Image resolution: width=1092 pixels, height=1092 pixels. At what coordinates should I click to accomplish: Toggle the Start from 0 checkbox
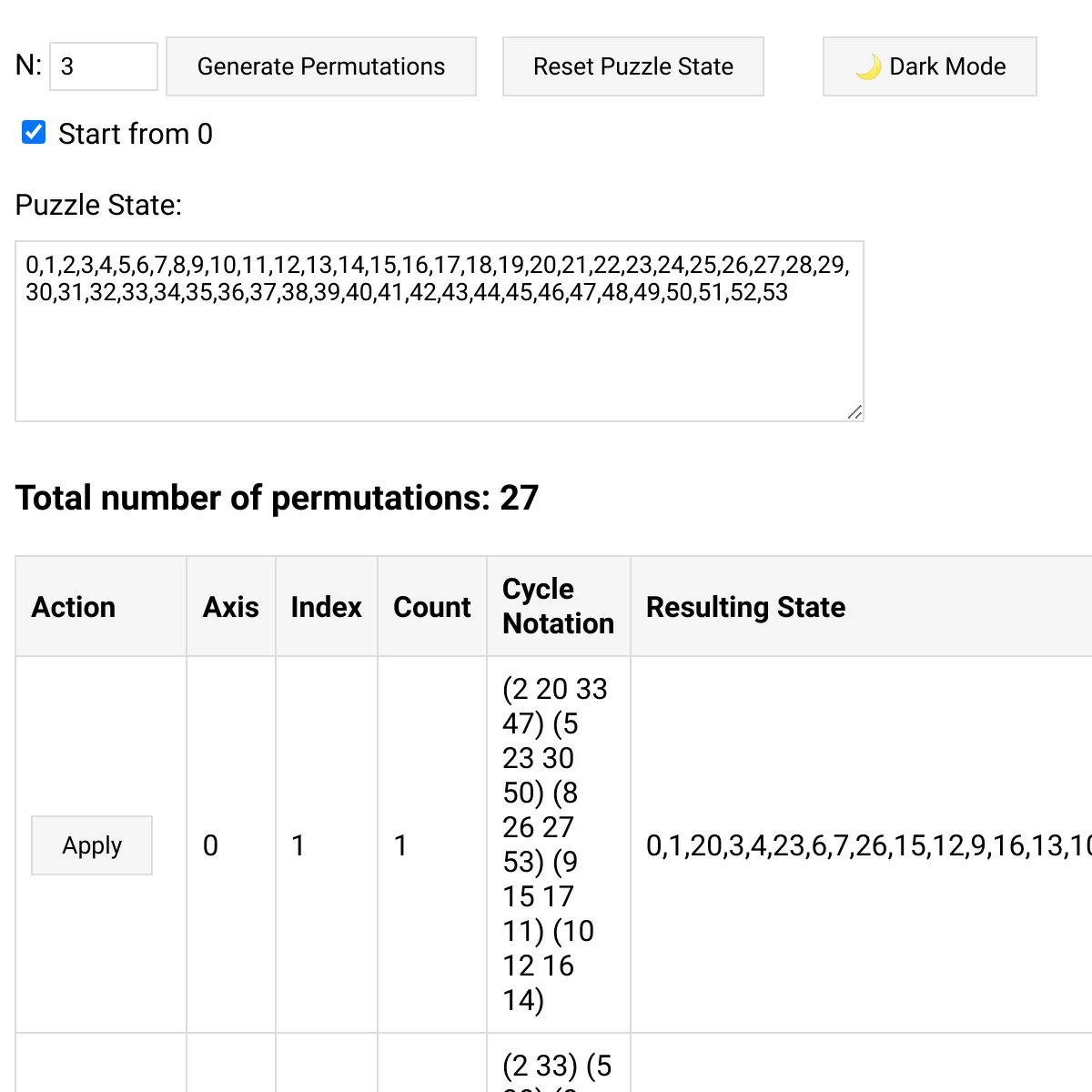[34, 133]
